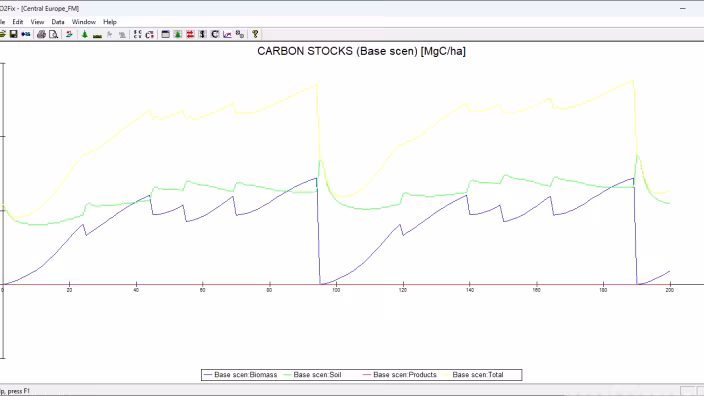Screen dimensions: 704x396
Task: Click the x-axis label 60
Action: 202,290
